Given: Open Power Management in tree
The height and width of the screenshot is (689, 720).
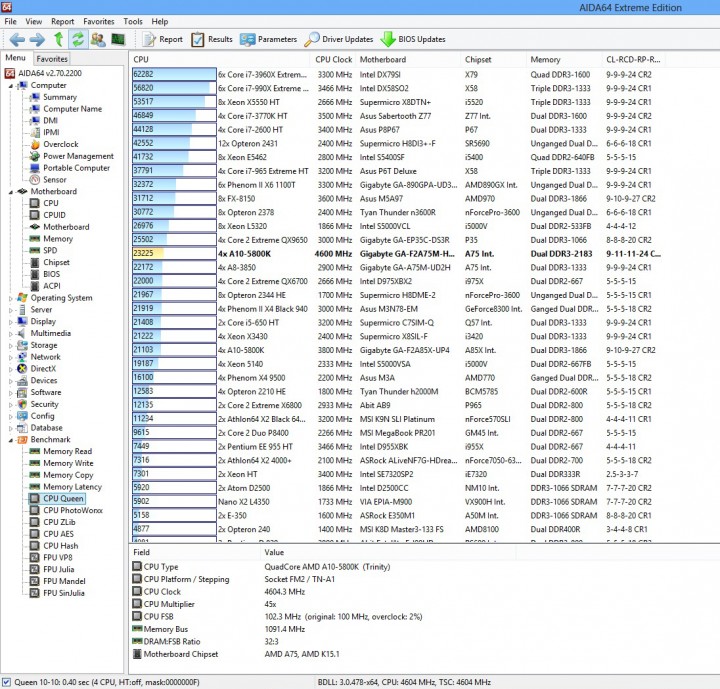Looking at the screenshot, I should coord(78,156).
